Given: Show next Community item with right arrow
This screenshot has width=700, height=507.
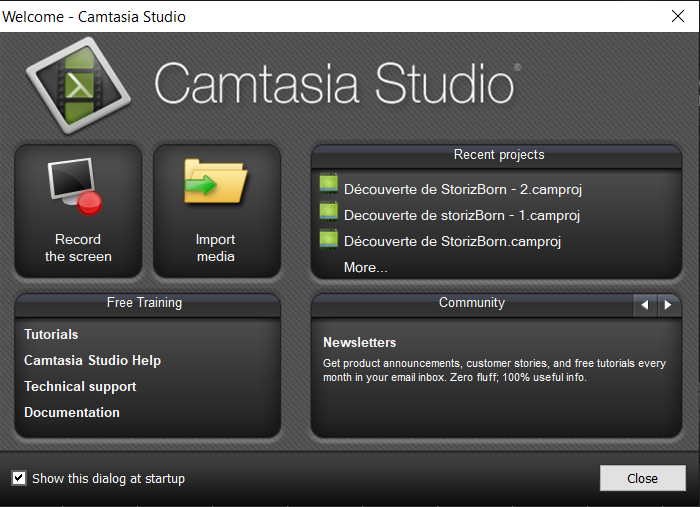Looking at the screenshot, I should click(668, 305).
